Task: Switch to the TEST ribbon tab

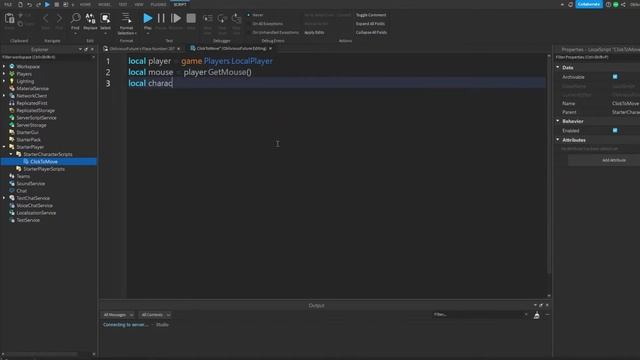Action: 123,4
